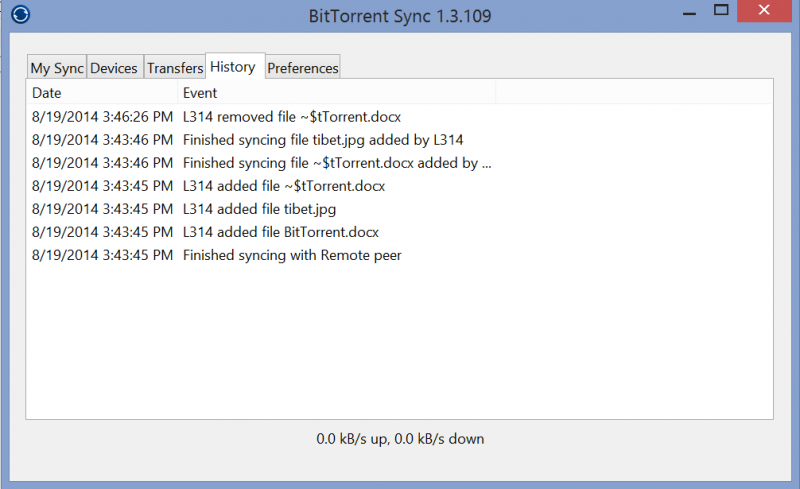Switch to the My Sync tab
Image resolution: width=800 pixels, height=489 pixels.
(57, 67)
